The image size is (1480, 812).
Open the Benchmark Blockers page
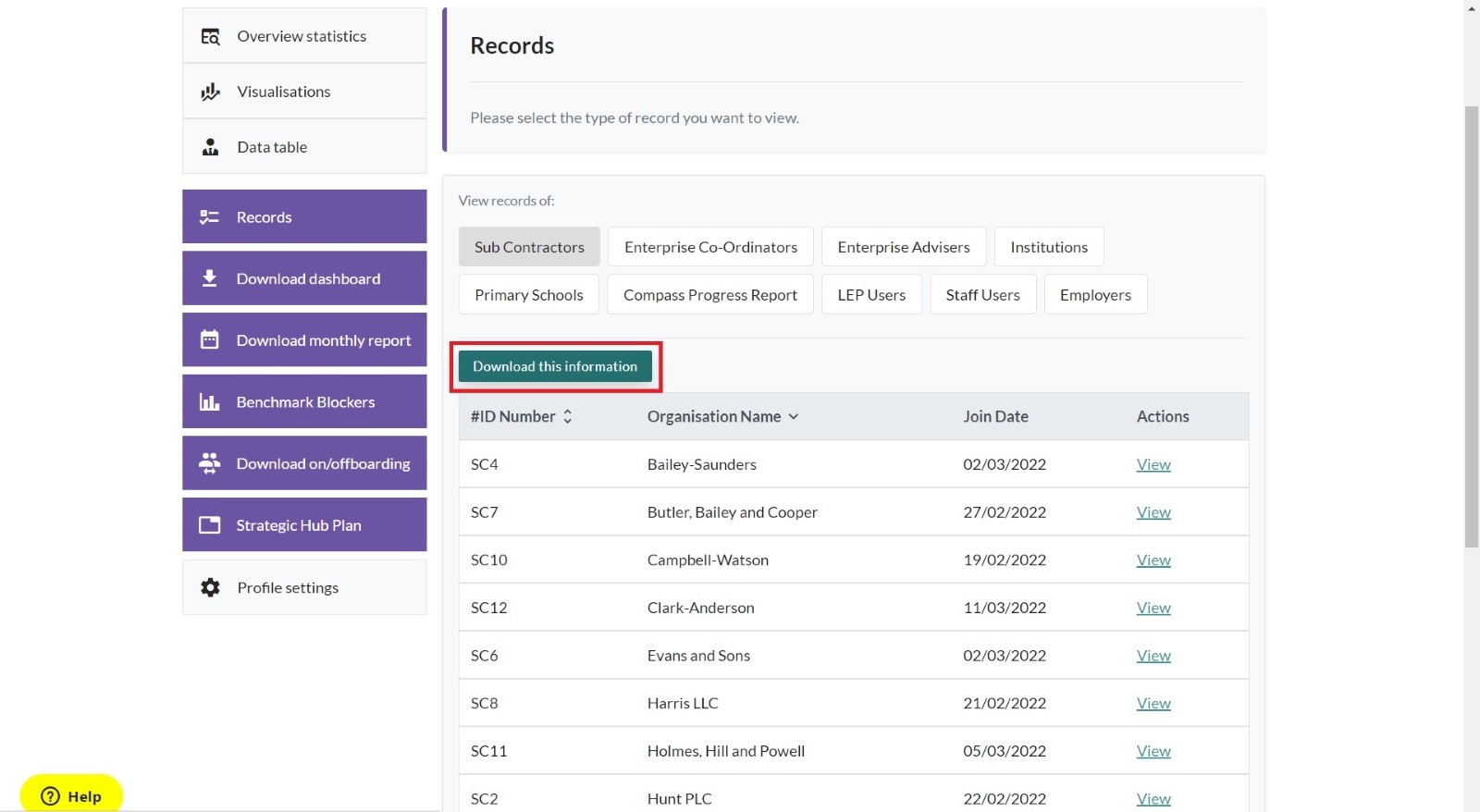pos(304,401)
